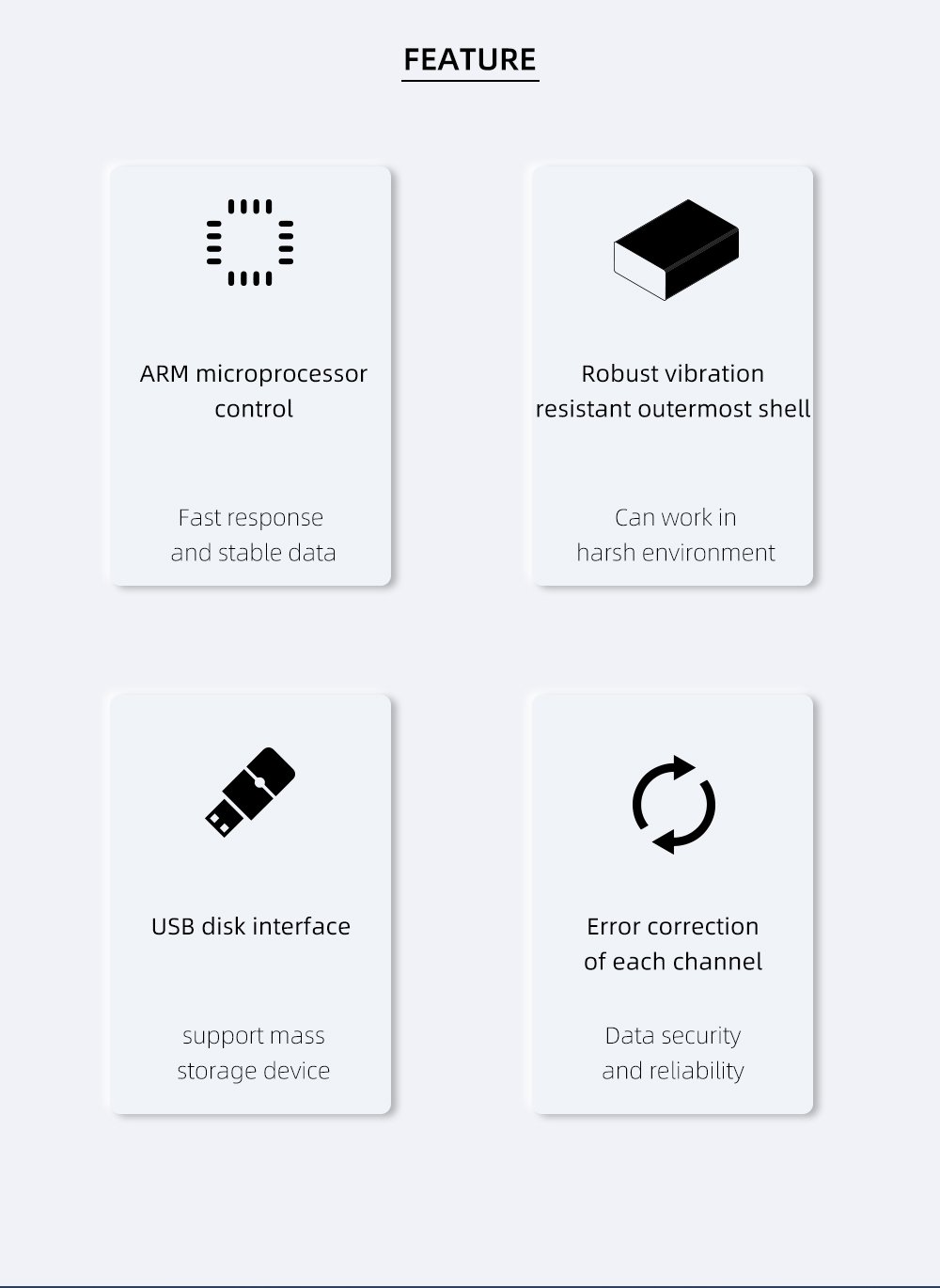Click 'USB disk interface' title
940x1288 pixels.
point(251,926)
